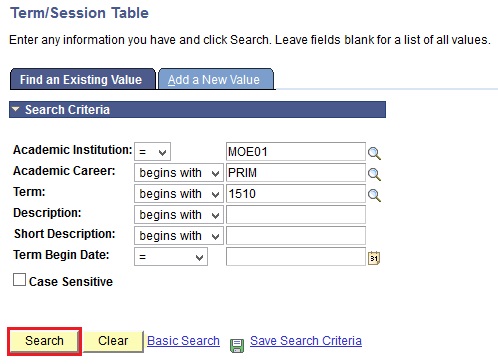
Task: Open Description operator dropdown
Action: tap(179, 215)
